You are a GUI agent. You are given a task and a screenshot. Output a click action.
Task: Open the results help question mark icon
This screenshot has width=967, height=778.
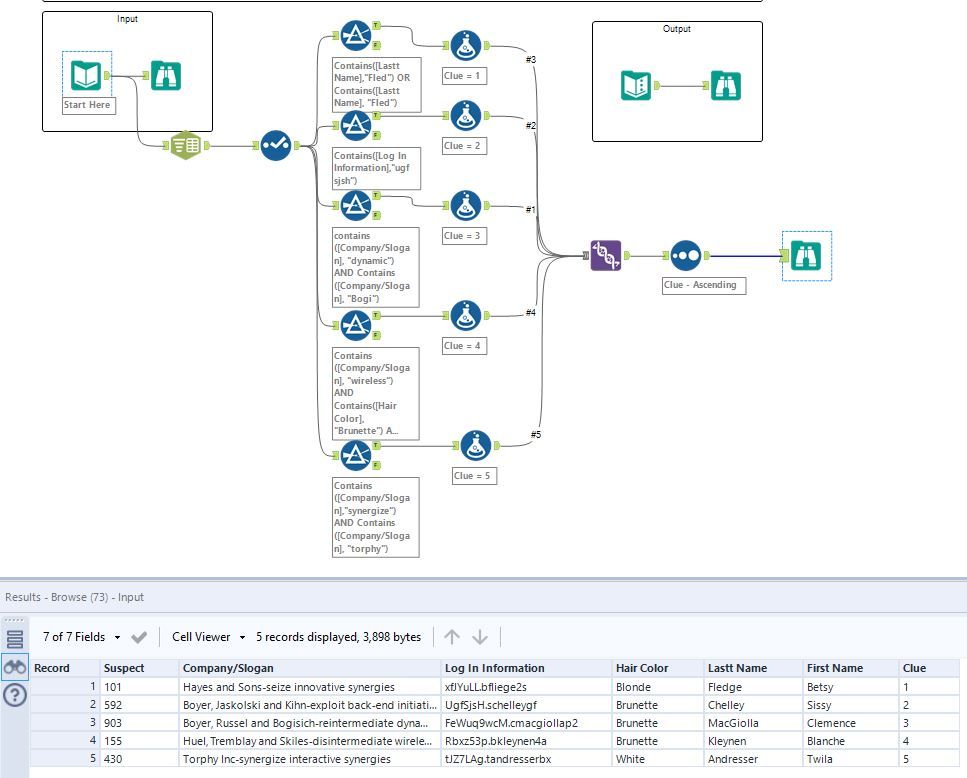15,695
